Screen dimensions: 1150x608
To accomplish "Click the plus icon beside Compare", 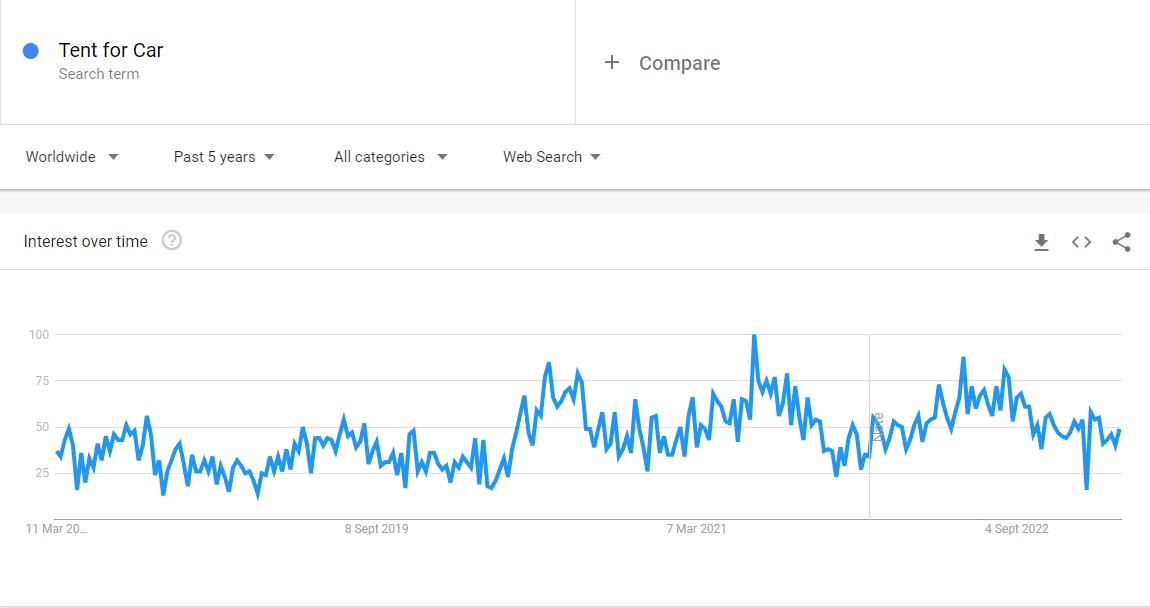I will [x=612, y=63].
